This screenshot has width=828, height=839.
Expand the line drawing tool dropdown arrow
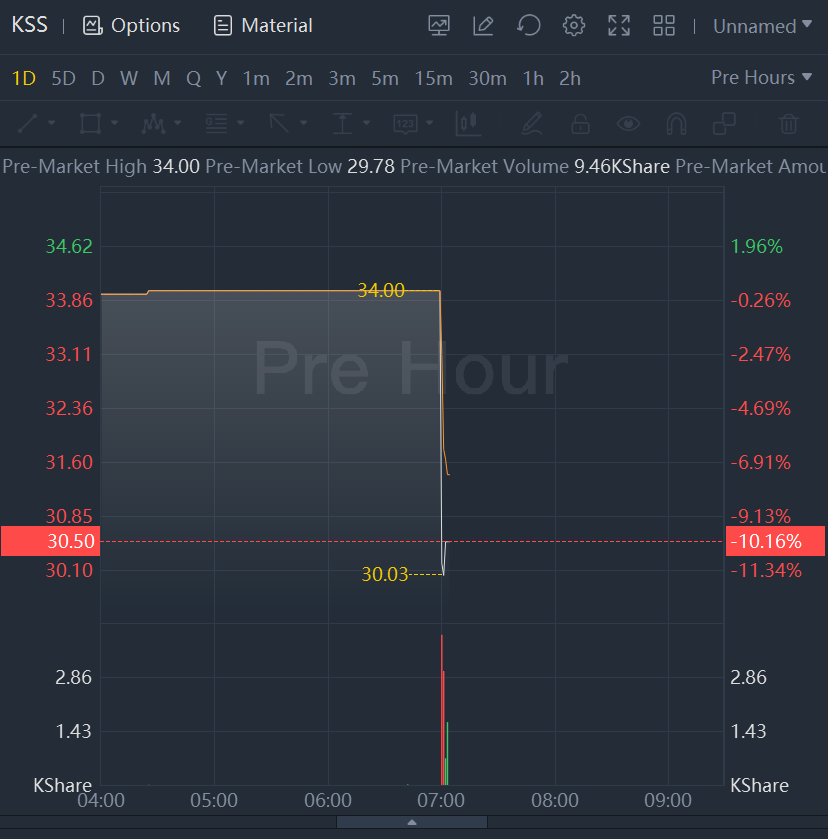51,124
